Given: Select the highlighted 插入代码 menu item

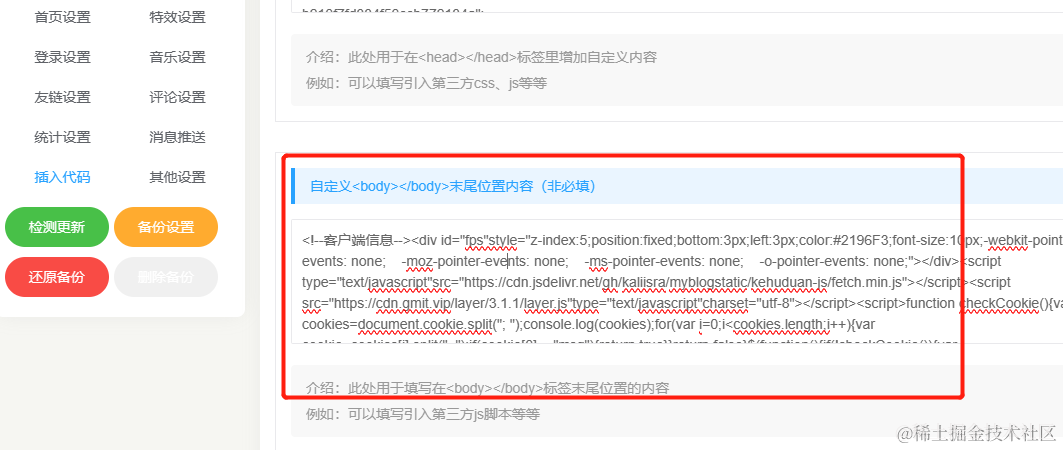Looking at the screenshot, I should tap(62, 178).
